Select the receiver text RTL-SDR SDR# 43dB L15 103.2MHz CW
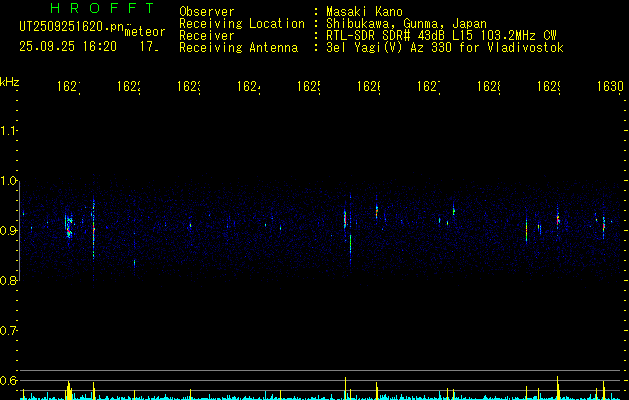This screenshot has width=629, height=400. tap(441, 36)
